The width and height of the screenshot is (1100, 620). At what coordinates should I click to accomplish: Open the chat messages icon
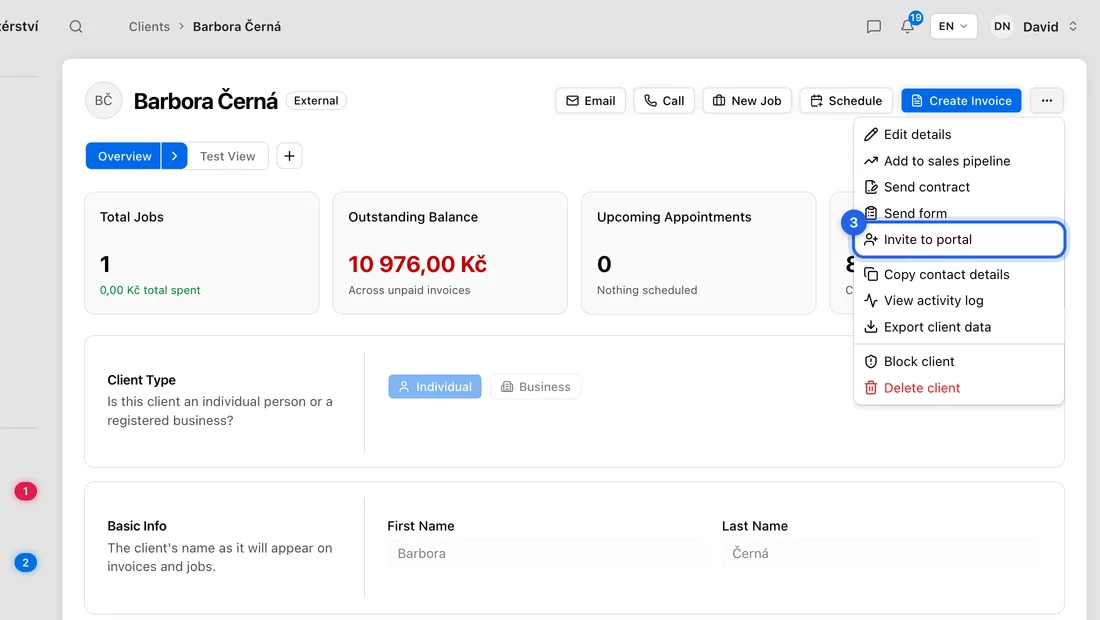pyautogui.click(x=873, y=27)
